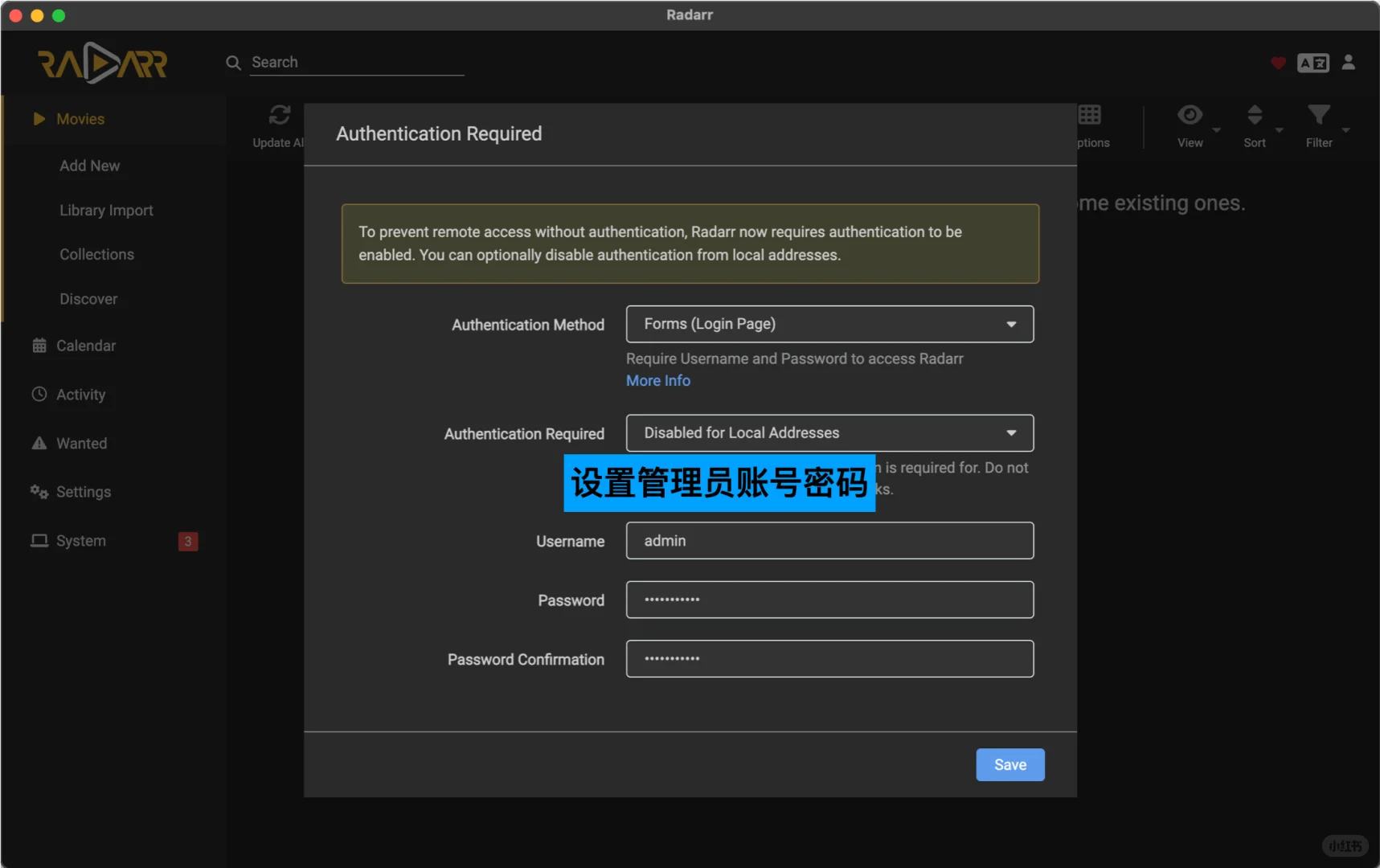The image size is (1380, 868).
Task: Open Discover page
Action: point(88,299)
